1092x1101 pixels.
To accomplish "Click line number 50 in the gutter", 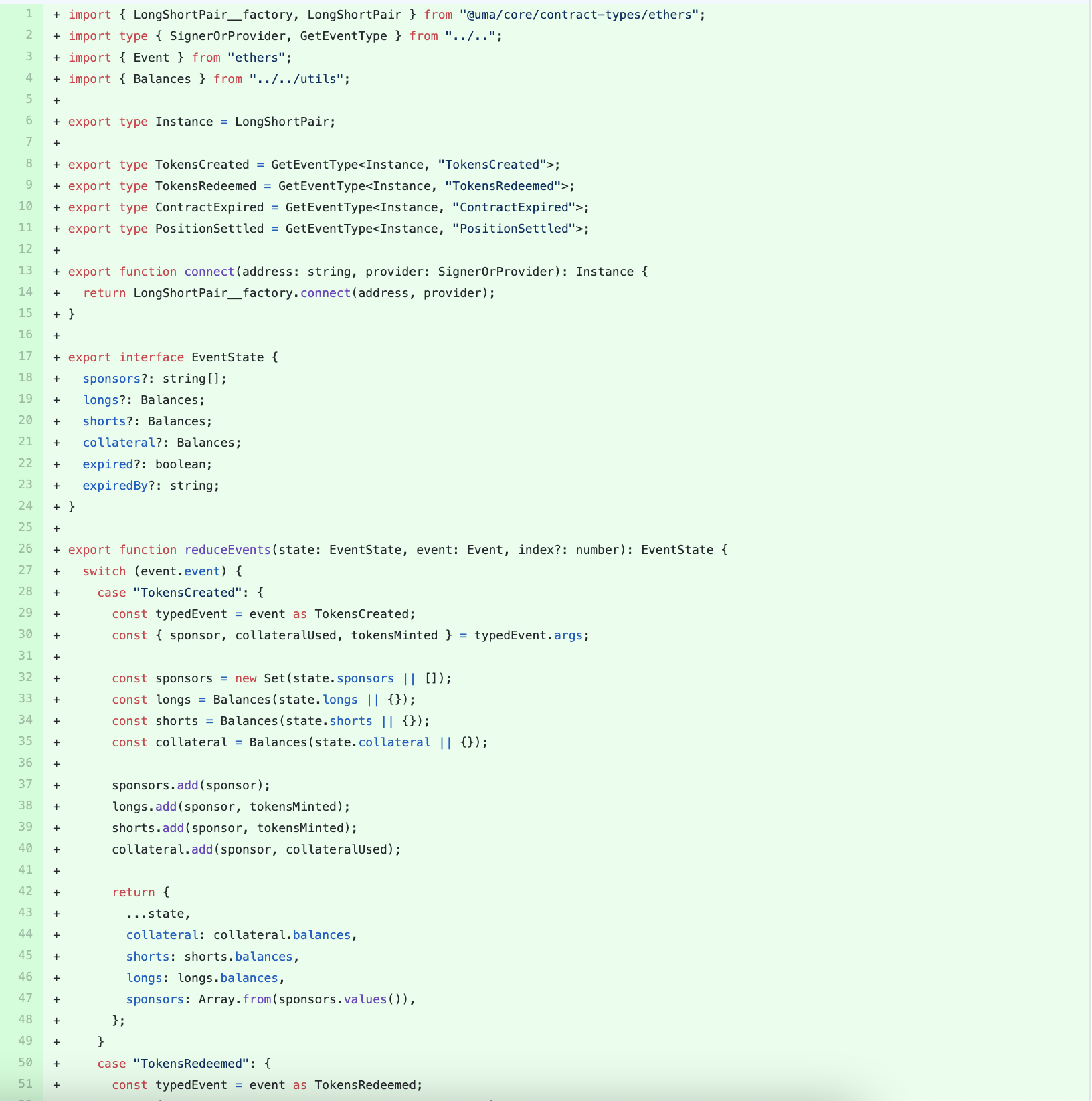I will [x=25, y=1063].
